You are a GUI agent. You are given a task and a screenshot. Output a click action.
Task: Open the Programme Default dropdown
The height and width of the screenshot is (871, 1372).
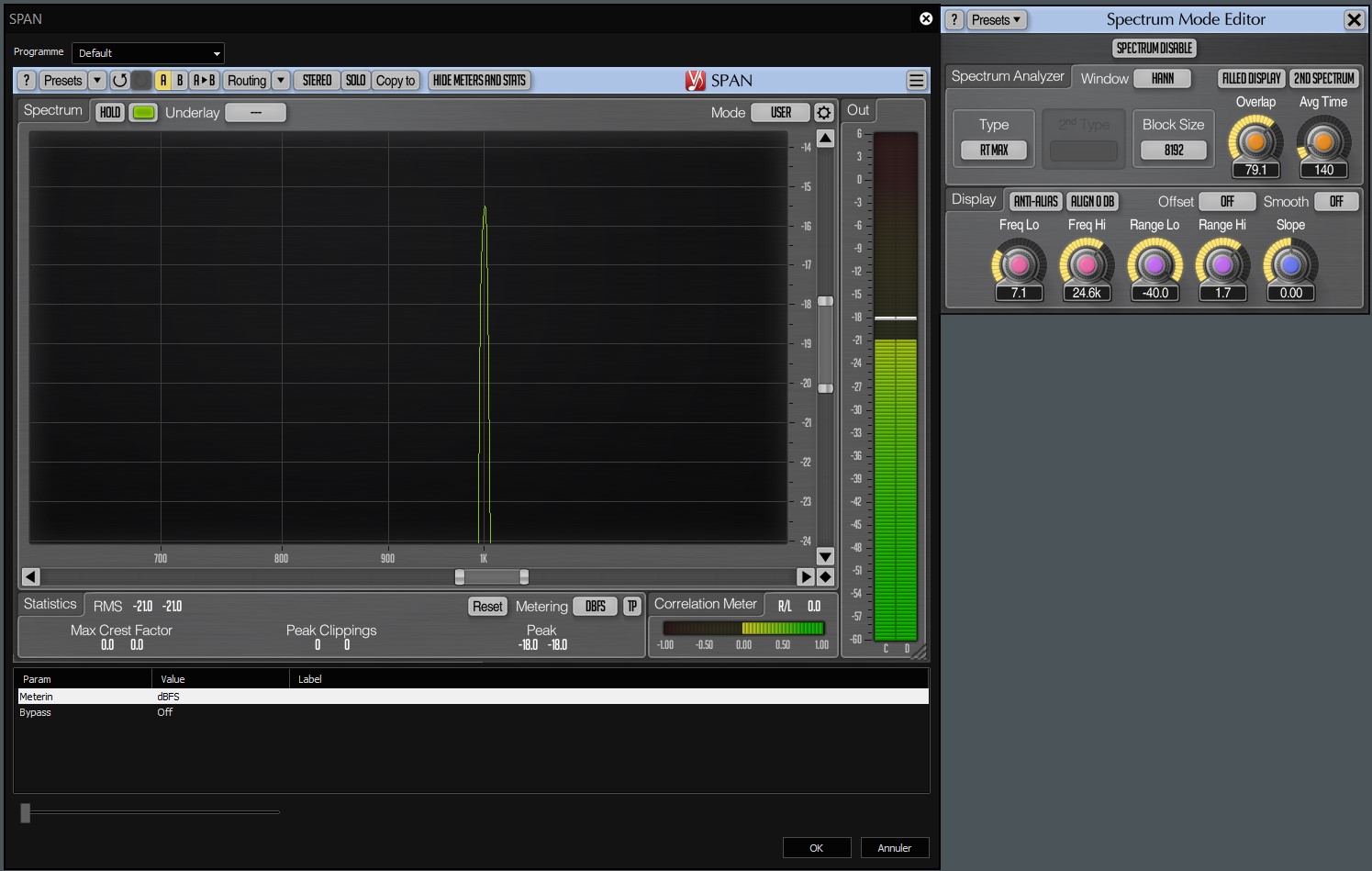(x=149, y=53)
